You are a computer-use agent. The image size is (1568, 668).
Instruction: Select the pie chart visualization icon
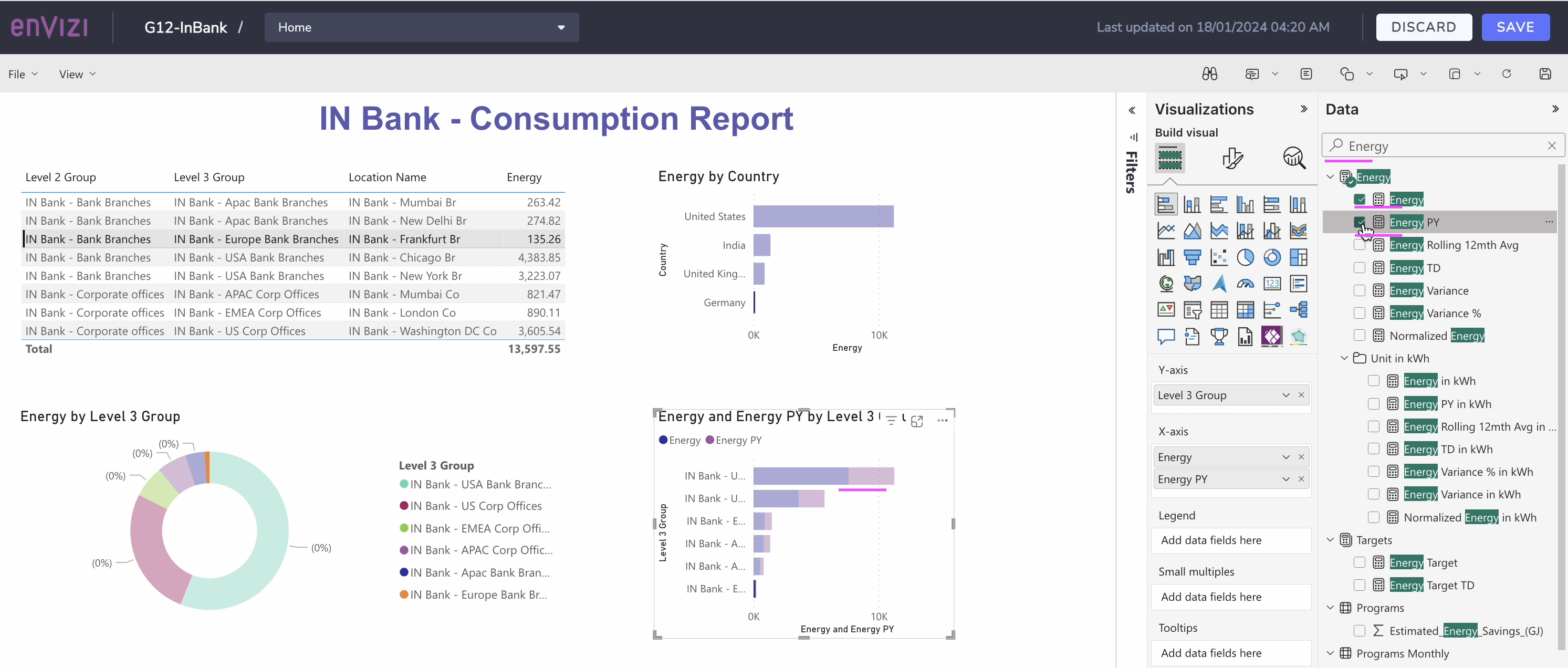(x=1246, y=257)
